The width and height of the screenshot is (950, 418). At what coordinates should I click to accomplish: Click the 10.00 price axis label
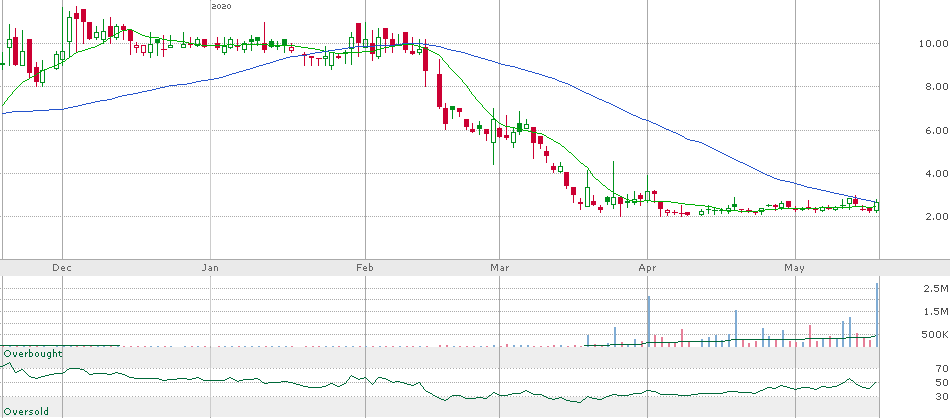tap(932, 44)
